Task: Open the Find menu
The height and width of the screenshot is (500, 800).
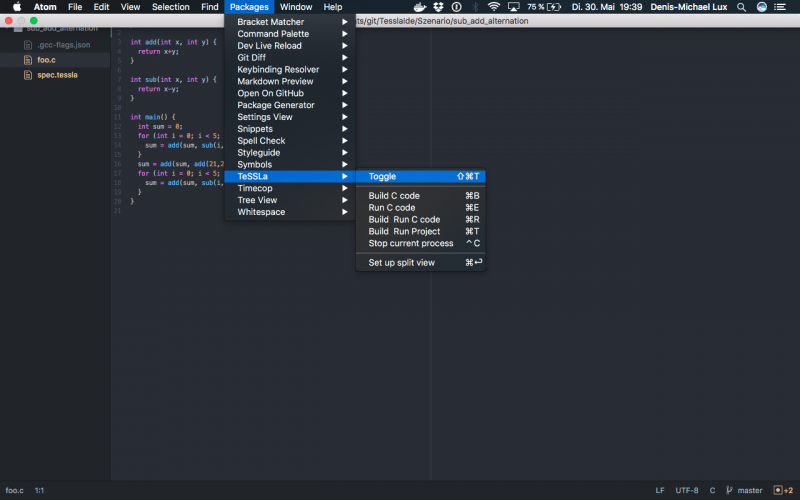Action: click(210, 7)
